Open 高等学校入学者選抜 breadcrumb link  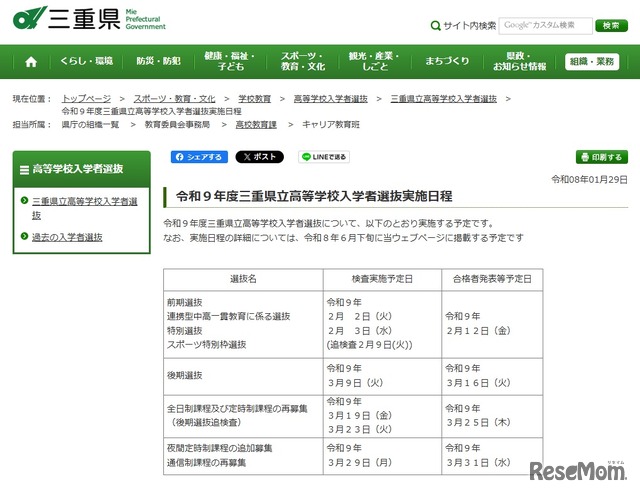click(x=331, y=99)
